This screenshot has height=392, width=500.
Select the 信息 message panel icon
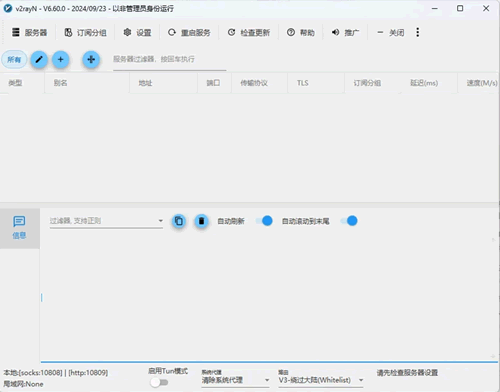tap(19, 228)
